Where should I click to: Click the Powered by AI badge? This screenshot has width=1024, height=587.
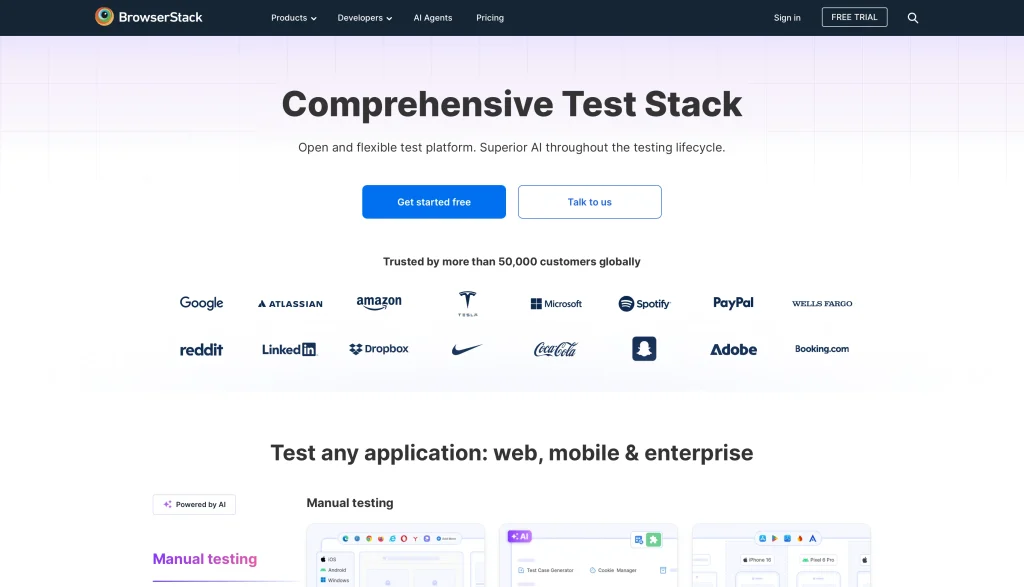point(194,504)
